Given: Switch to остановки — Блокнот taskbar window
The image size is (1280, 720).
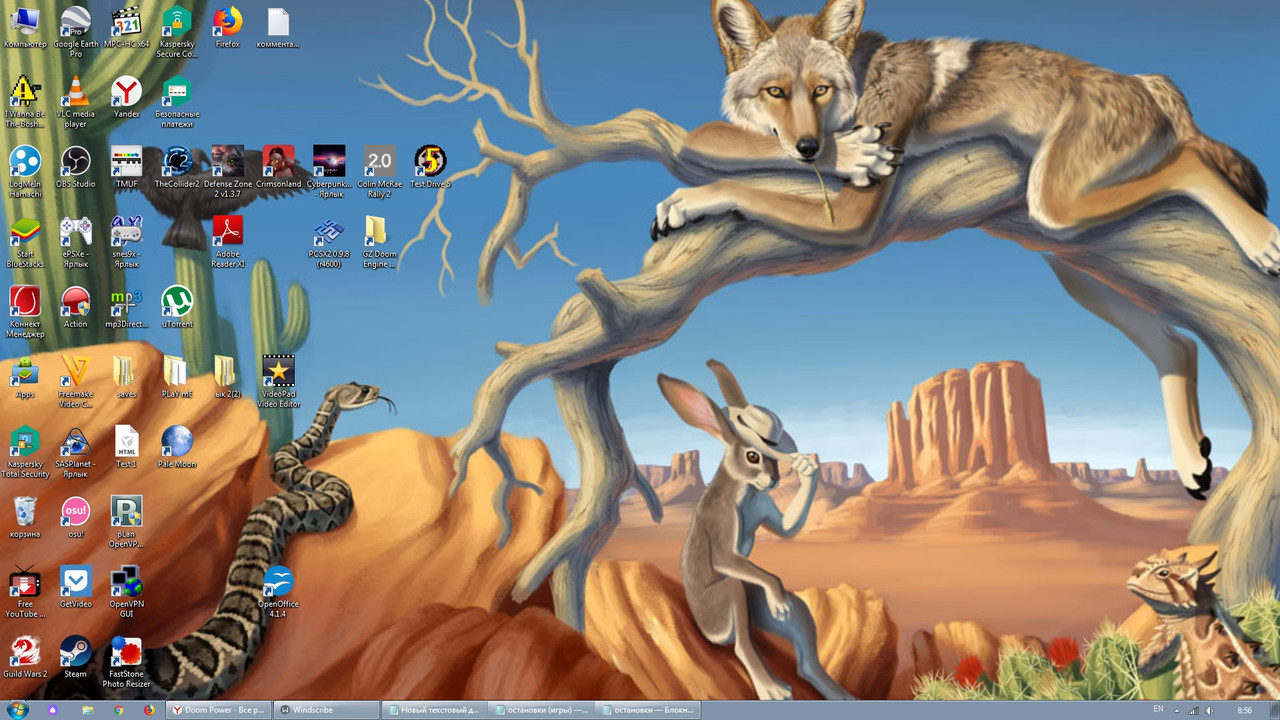Looking at the screenshot, I should (648, 710).
